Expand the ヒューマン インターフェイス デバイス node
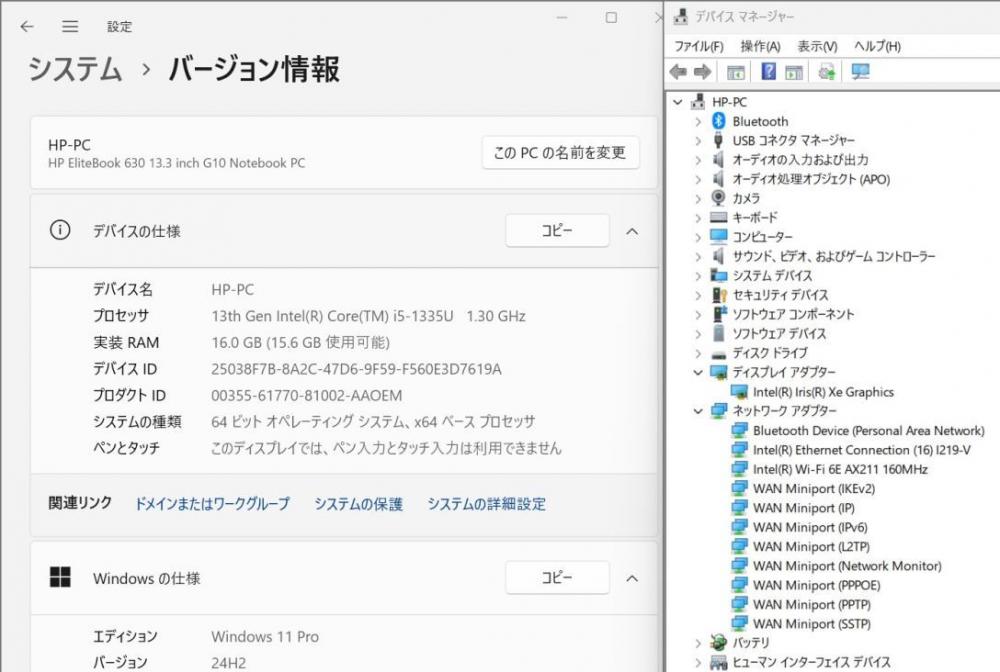Image resolution: width=1000 pixels, height=672 pixels. point(698,662)
